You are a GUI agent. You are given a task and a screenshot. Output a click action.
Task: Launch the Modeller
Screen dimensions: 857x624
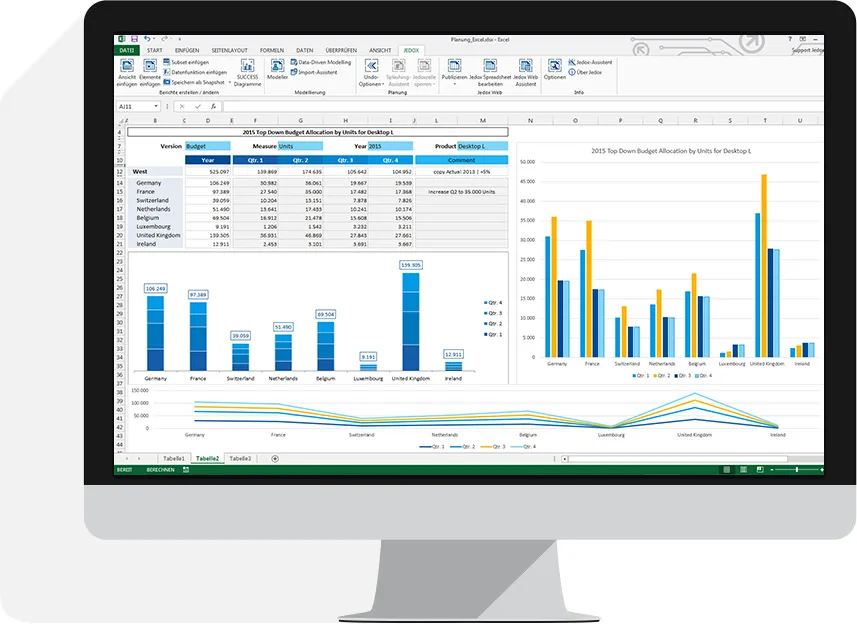(278, 69)
